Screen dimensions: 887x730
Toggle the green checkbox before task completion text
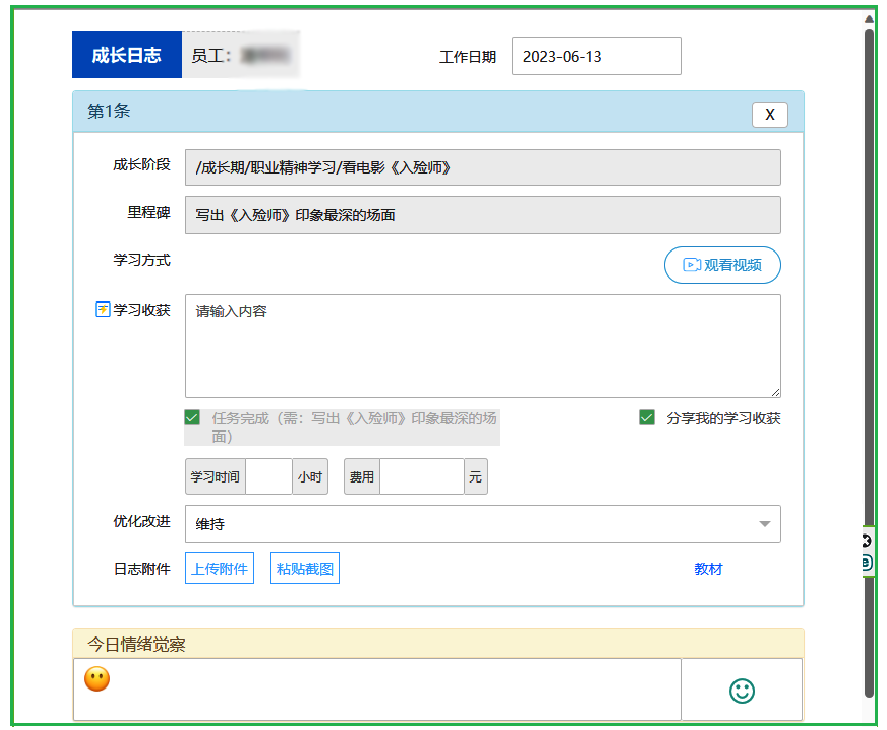pos(192,416)
